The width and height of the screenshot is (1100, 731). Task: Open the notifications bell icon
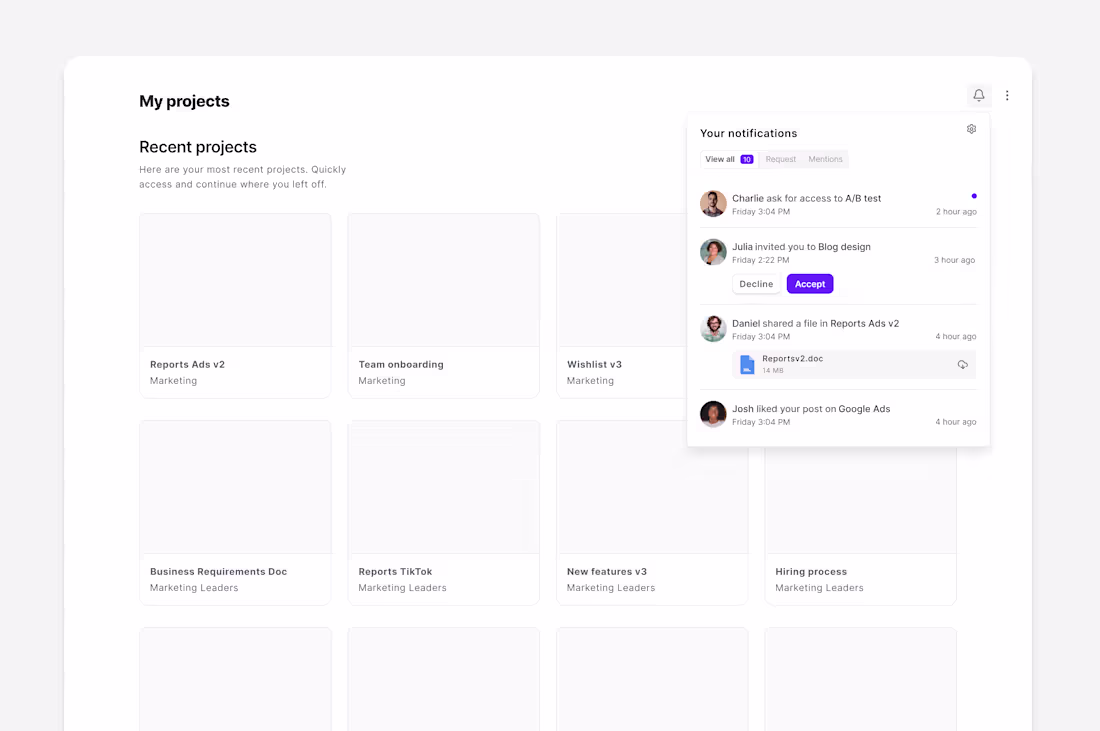pyautogui.click(x=978, y=95)
